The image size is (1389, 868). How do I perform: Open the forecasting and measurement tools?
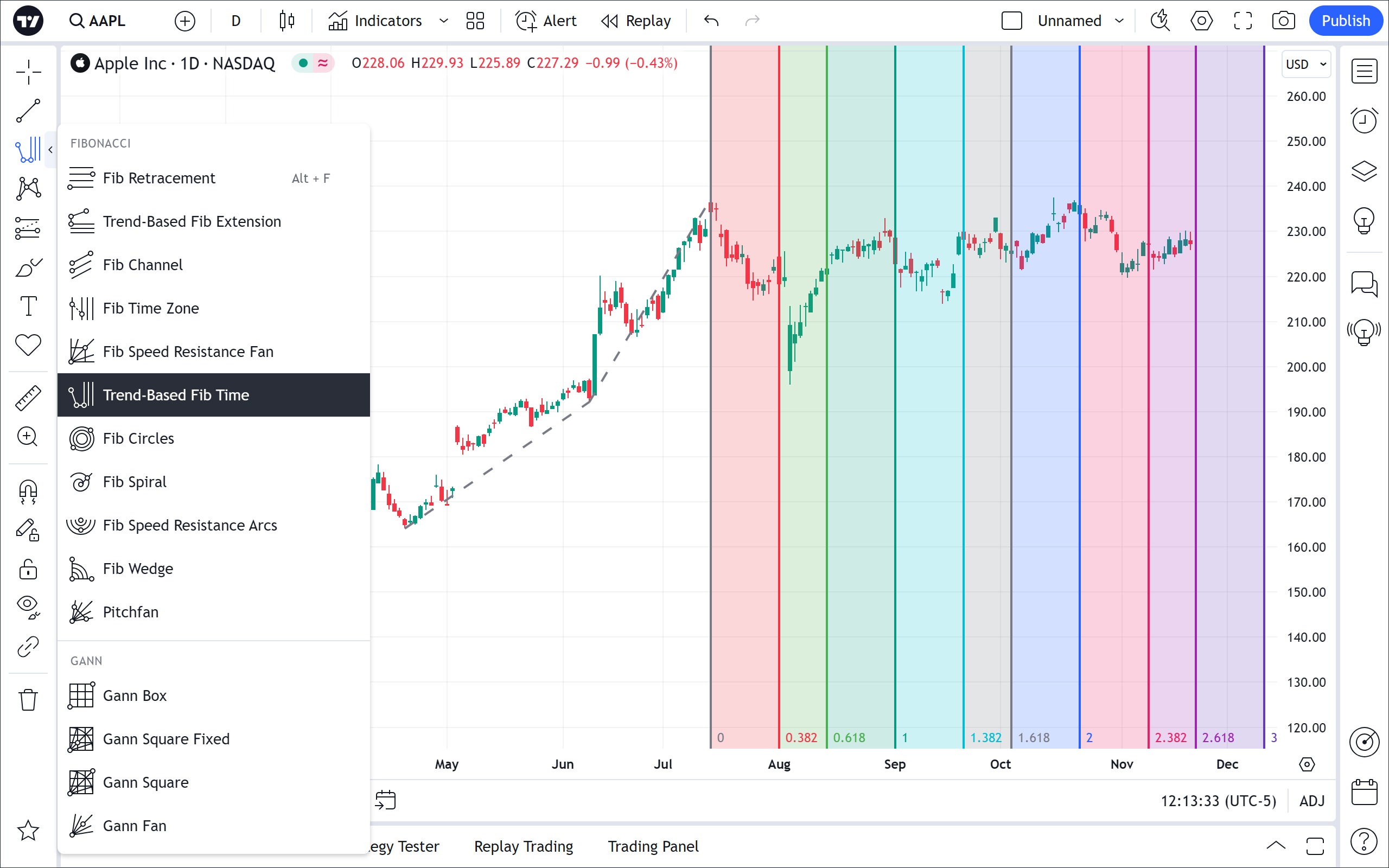point(28,228)
